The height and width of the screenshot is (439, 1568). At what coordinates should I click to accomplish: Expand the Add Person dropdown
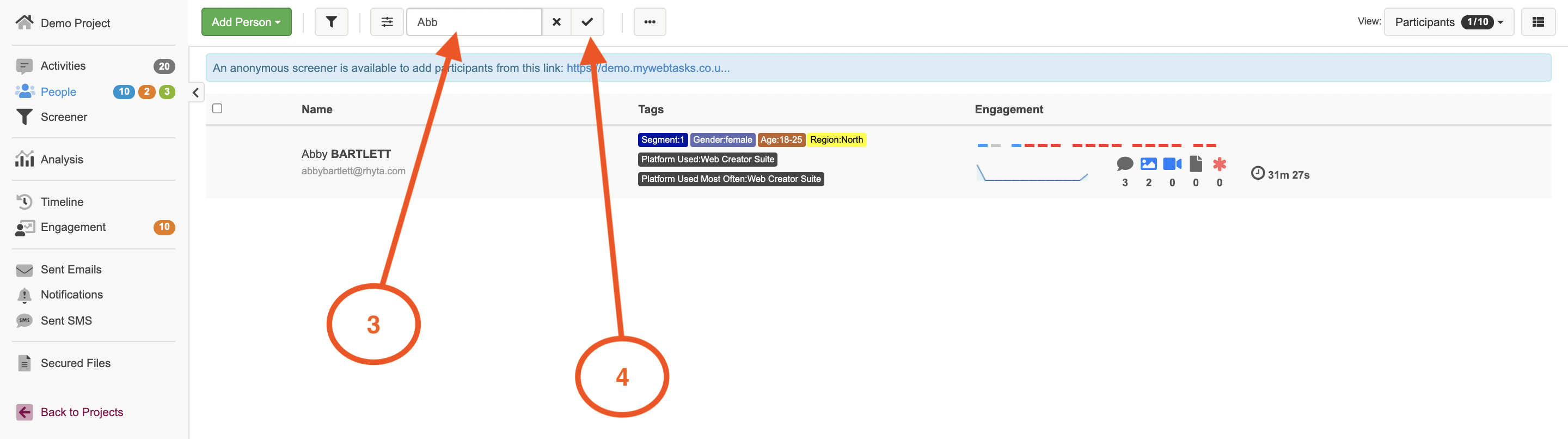click(246, 22)
